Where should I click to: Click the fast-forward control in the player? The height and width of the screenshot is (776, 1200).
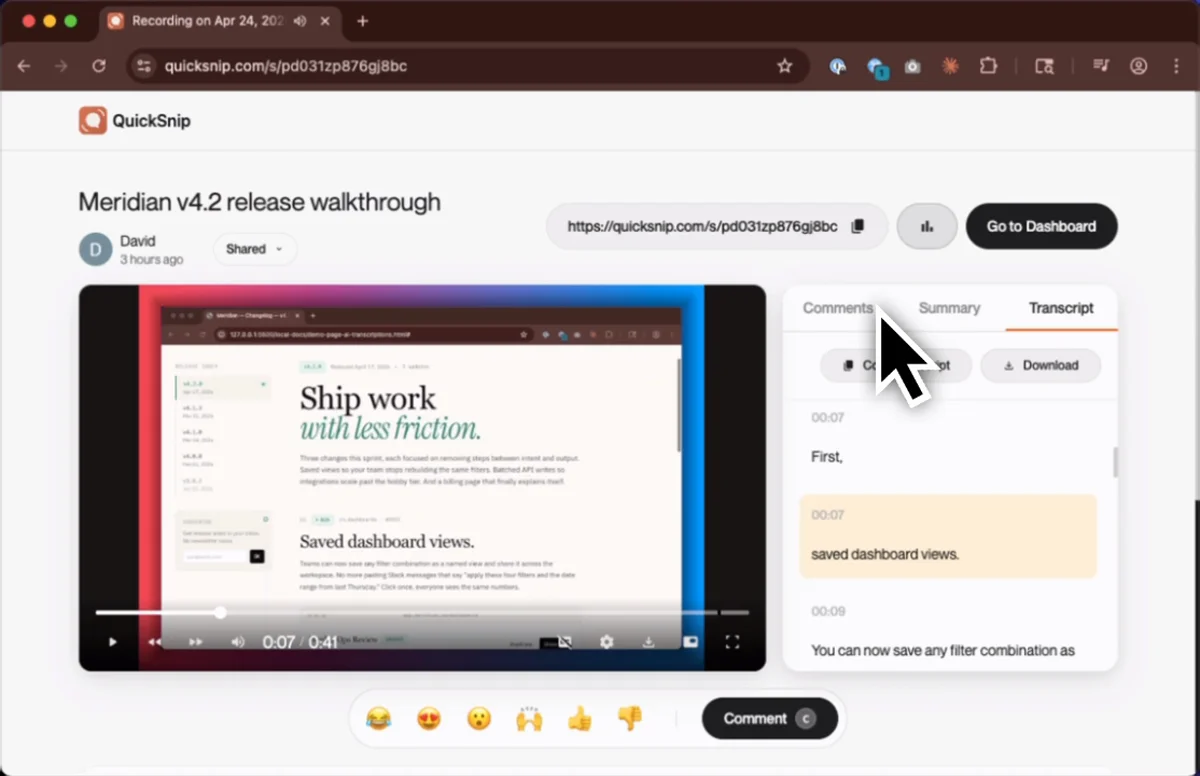195,642
